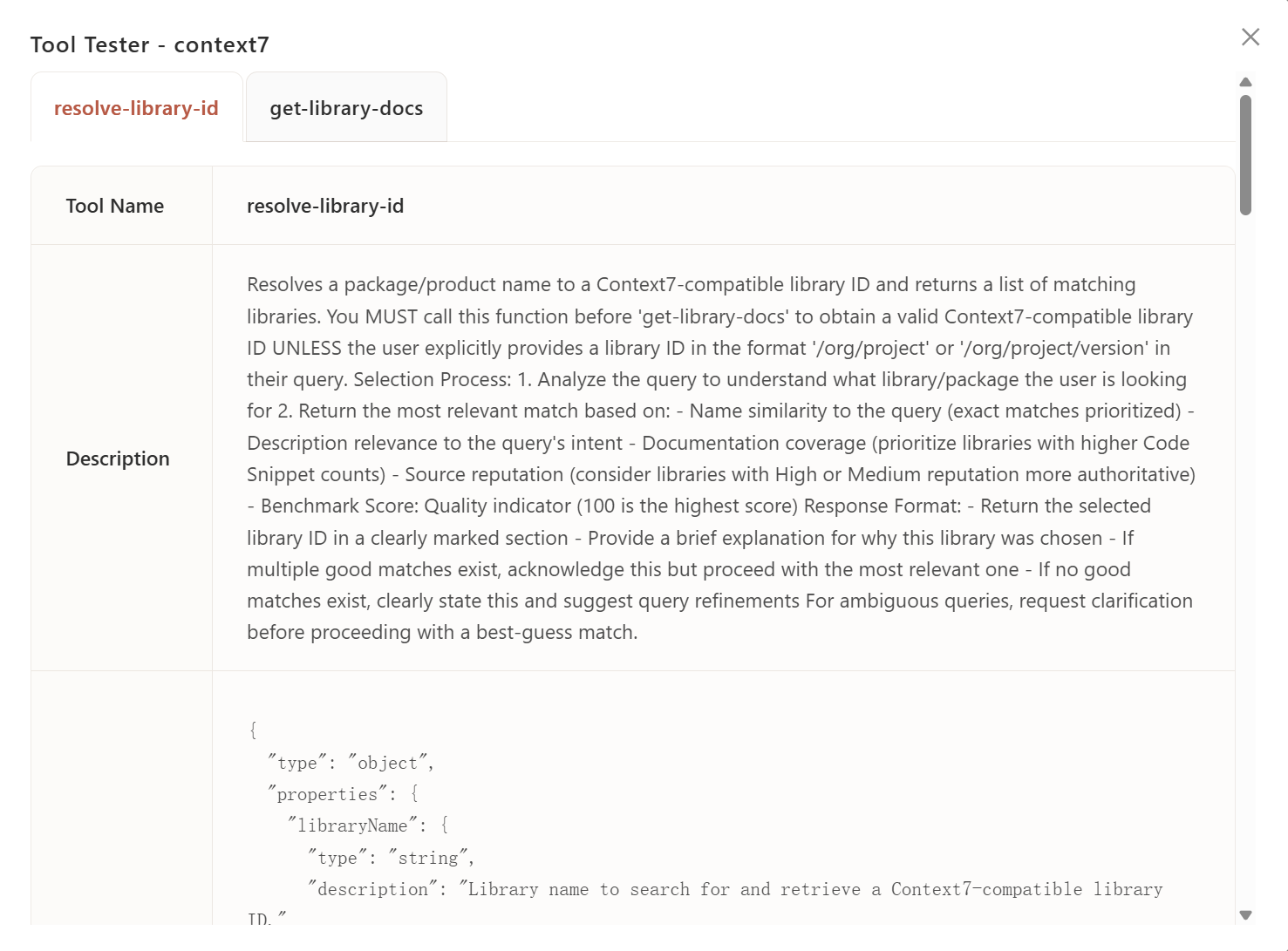Click the scrollbar down arrow
Screen dimensions: 1288x951
[1246, 915]
